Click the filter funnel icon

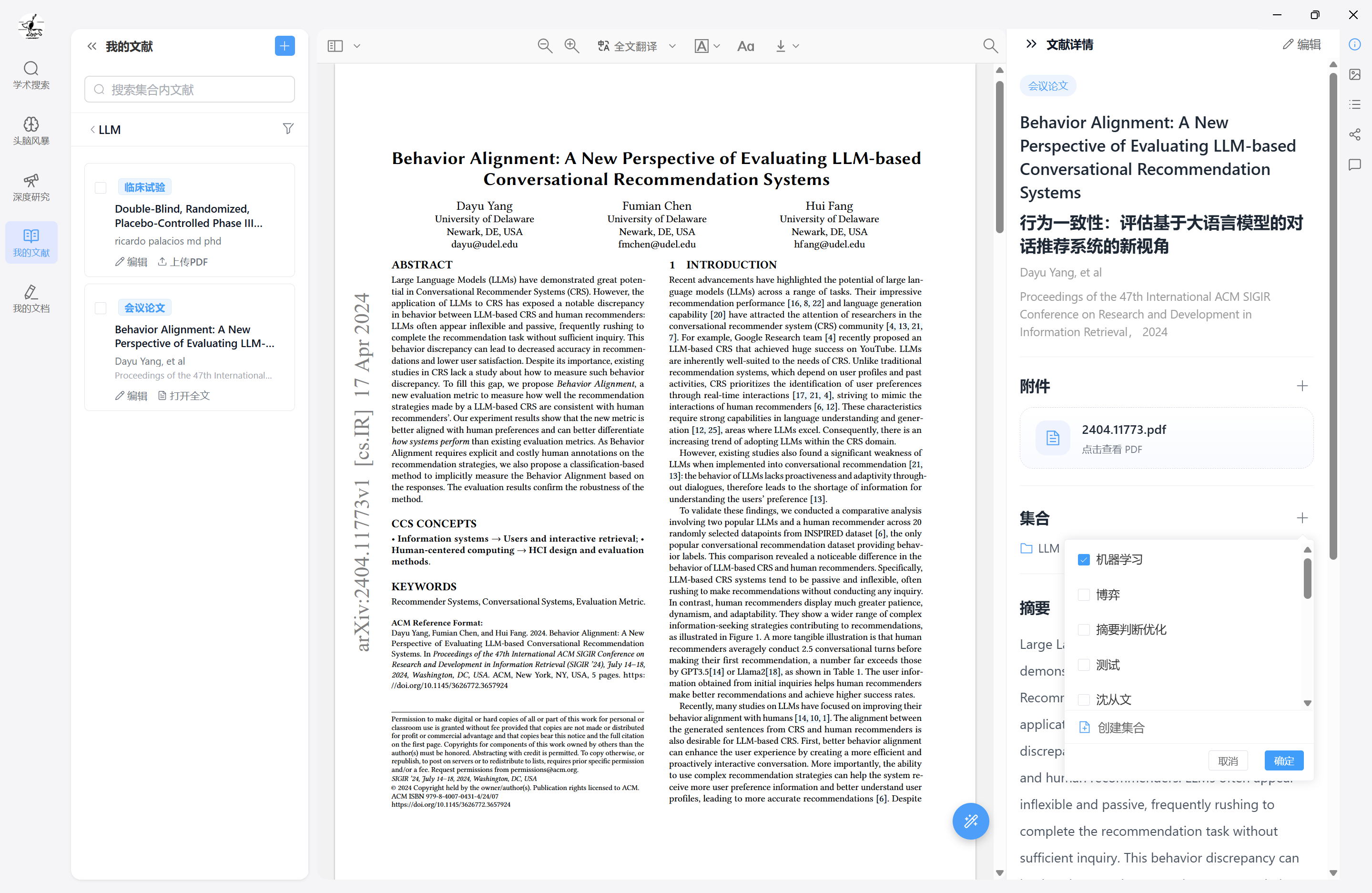coord(288,129)
